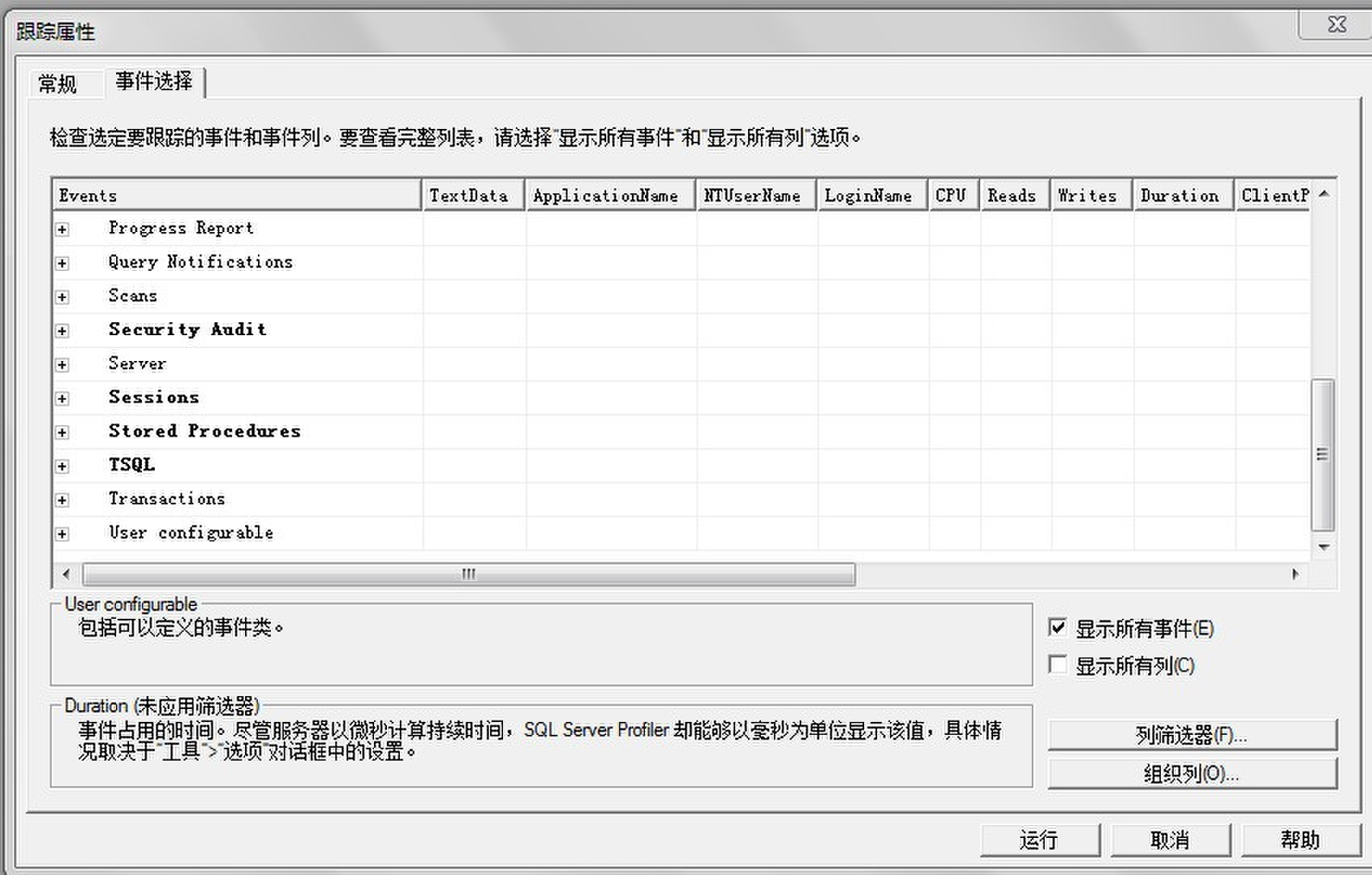Select the TSQL row text
Image resolution: width=1372 pixels, height=875 pixels.
(x=131, y=465)
